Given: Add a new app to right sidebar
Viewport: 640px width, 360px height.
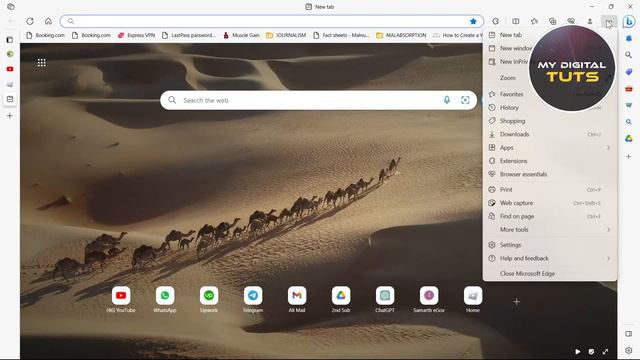Looking at the screenshot, I should [629, 156].
